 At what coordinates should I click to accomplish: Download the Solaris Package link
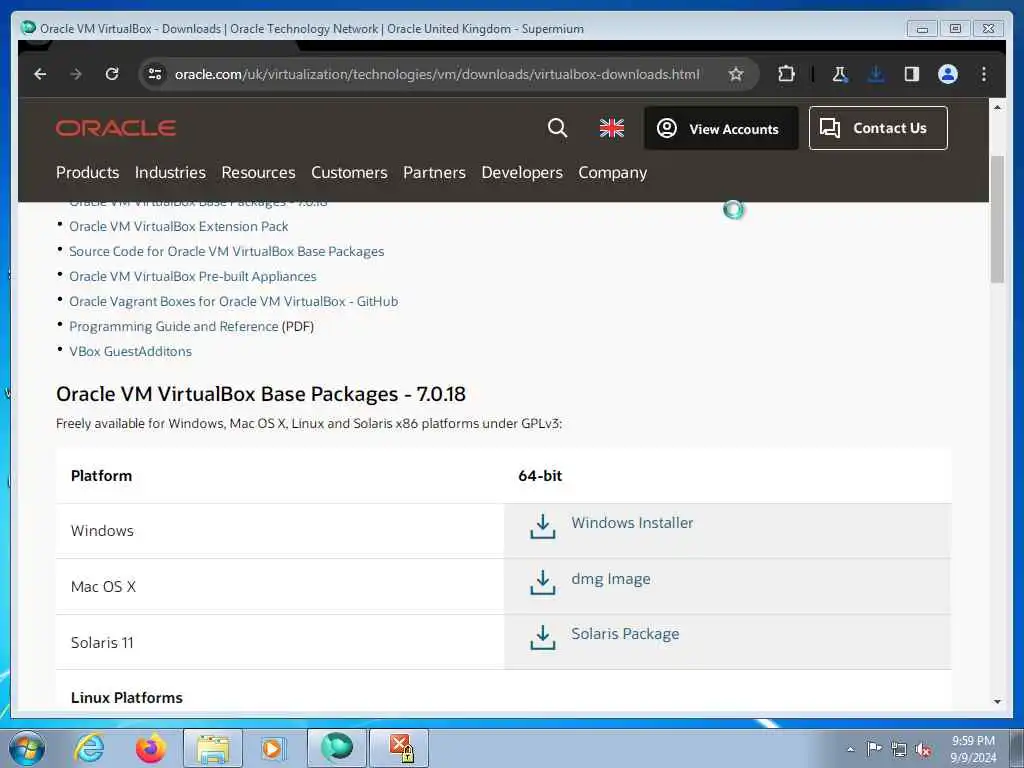coord(625,633)
